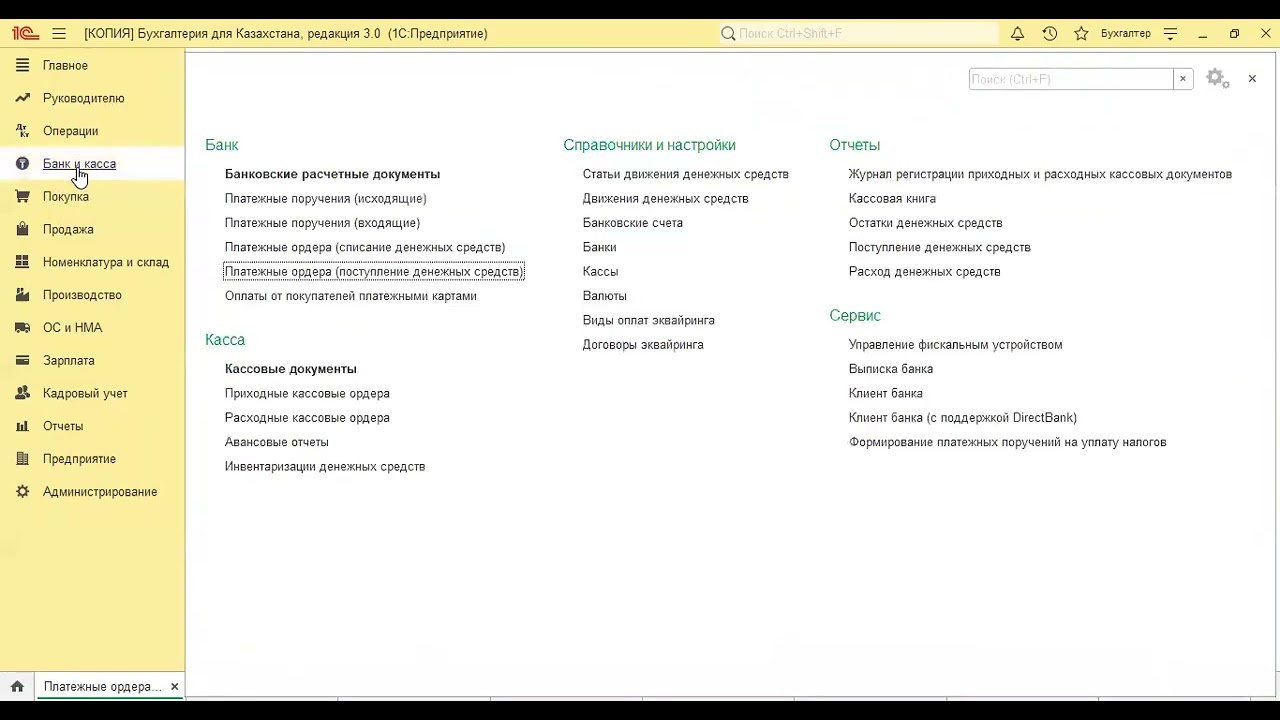This screenshot has height=720, width=1280.
Task: Open Выписка банка service
Action: tap(891, 369)
